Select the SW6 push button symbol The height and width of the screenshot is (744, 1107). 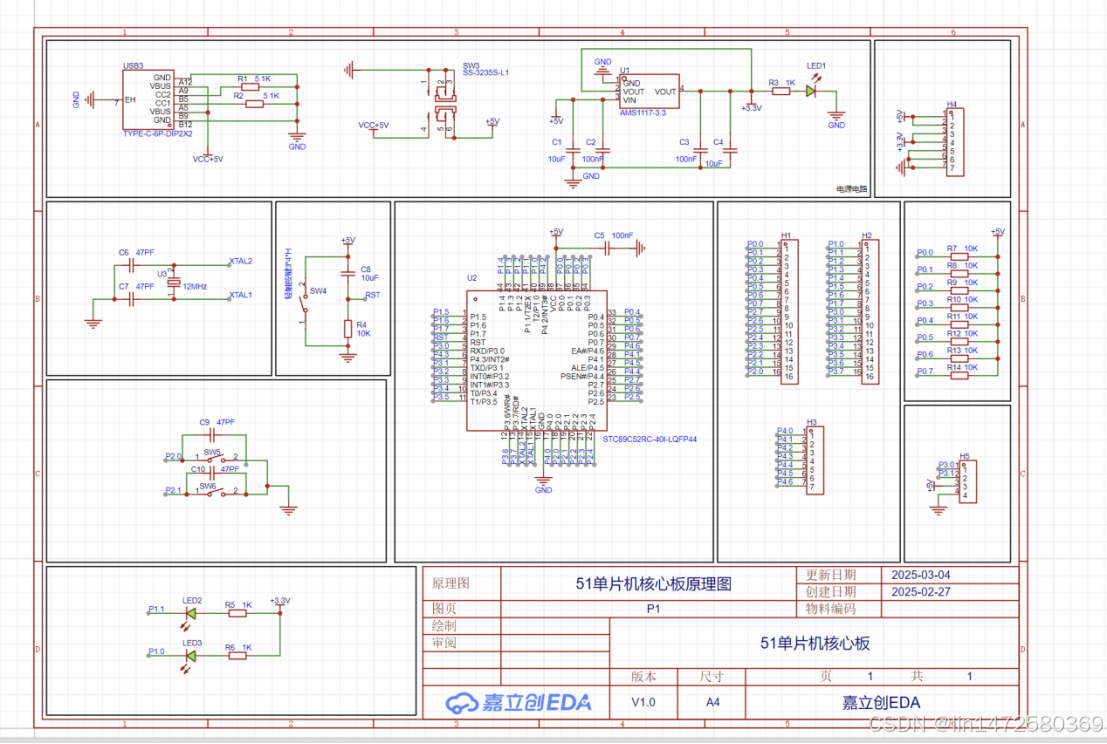(x=216, y=493)
